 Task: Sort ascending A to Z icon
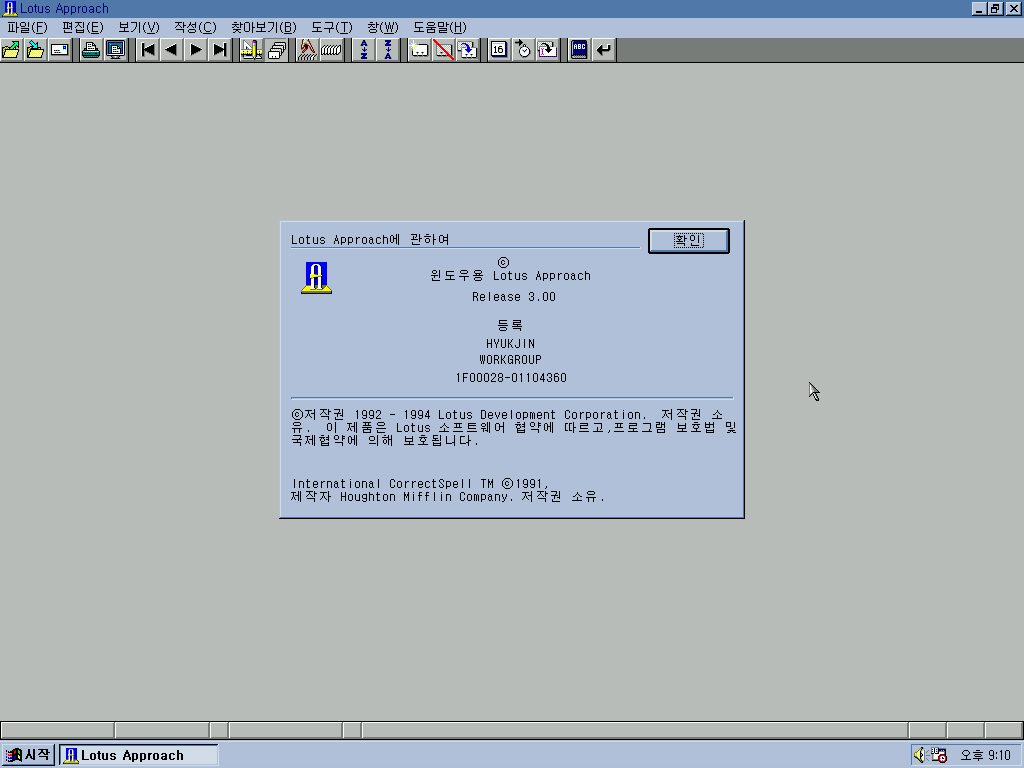tap(364, 50)
